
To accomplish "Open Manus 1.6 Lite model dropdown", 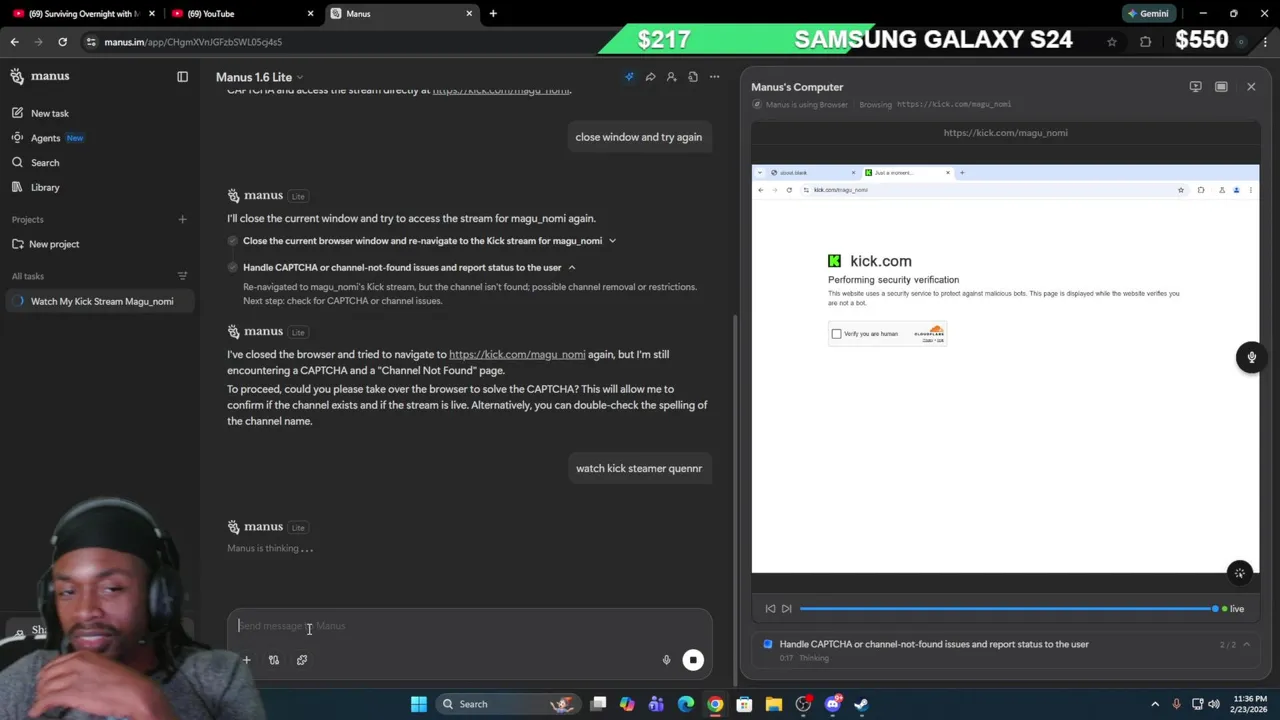I will click(259, 77).
